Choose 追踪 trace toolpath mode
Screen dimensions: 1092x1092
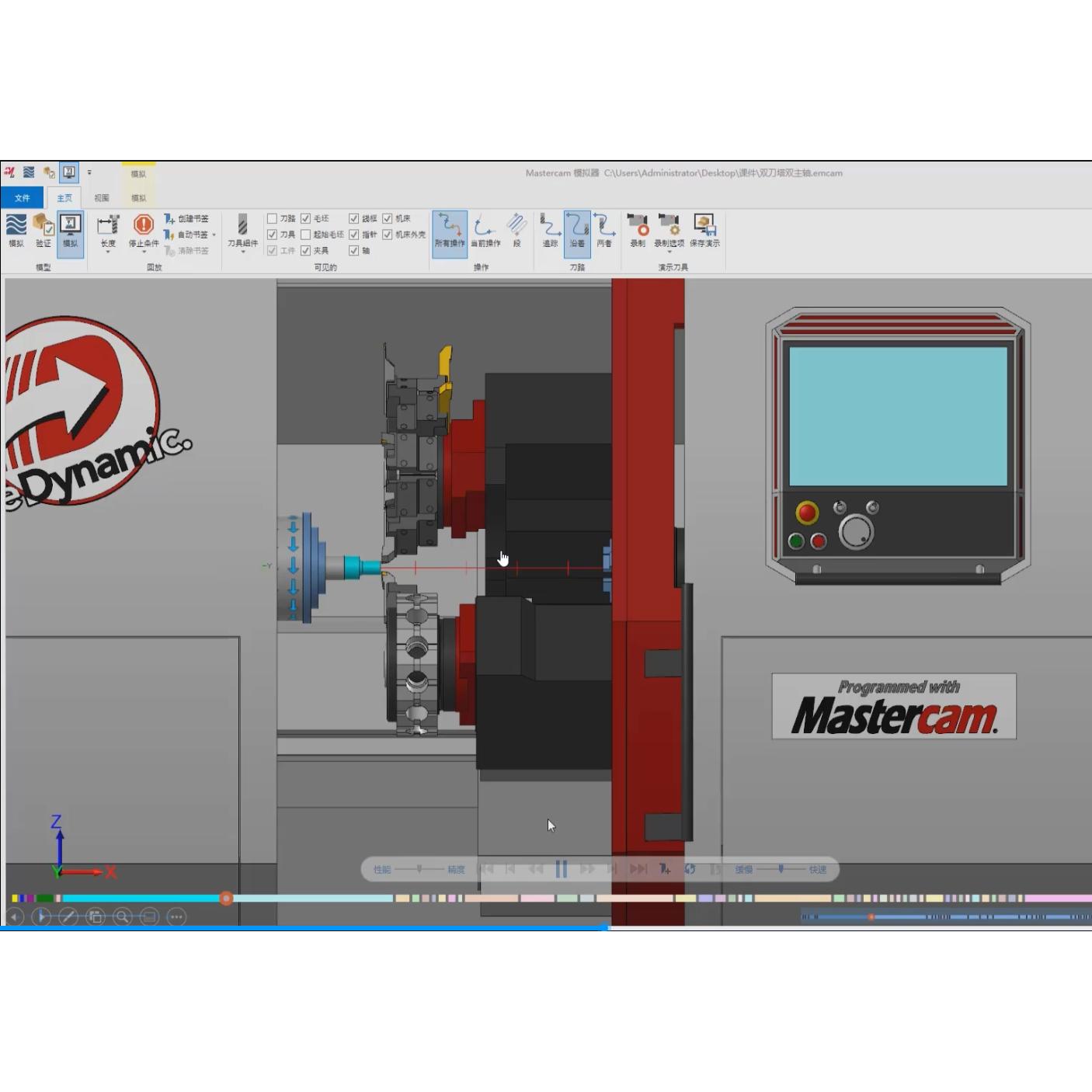coord(550,231)
